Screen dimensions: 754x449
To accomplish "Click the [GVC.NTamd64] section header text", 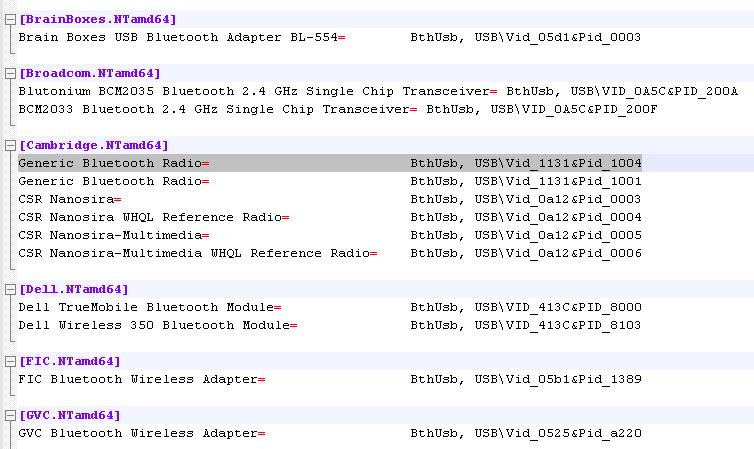I will click(70, 415).
